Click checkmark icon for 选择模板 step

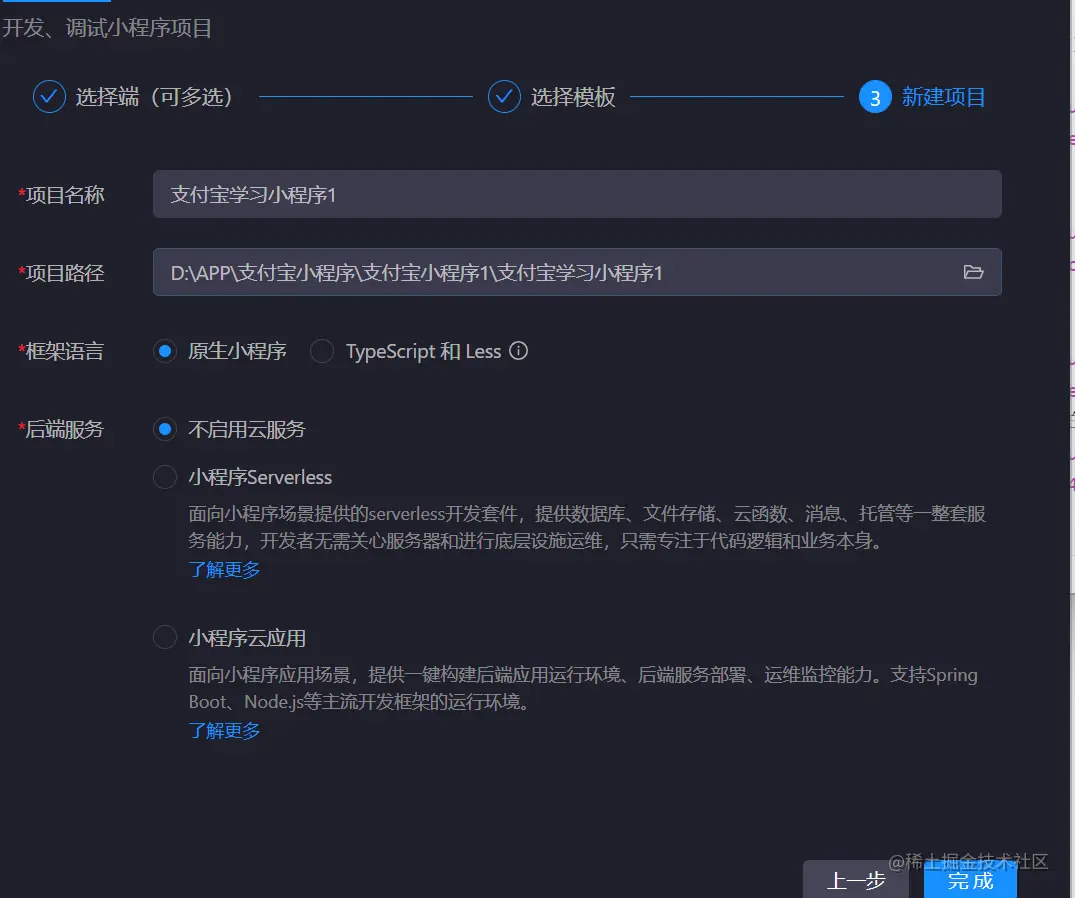tap(504, 97)
